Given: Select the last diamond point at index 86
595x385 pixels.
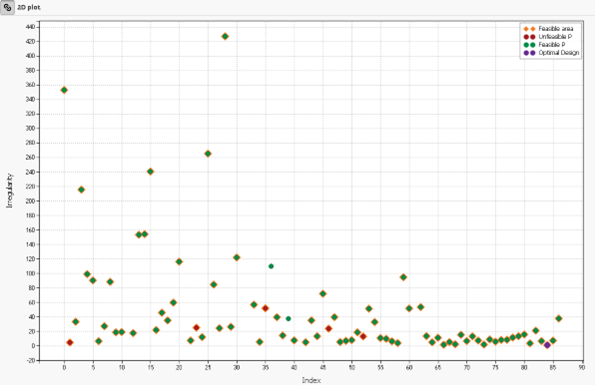Looking at the screenshot, I should click(x=559, y=319).
